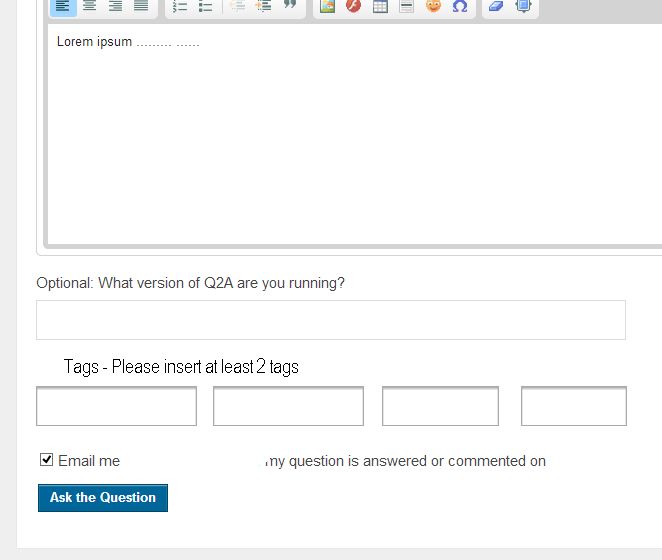
Task: Center align the text
Action: pos(89,6)
